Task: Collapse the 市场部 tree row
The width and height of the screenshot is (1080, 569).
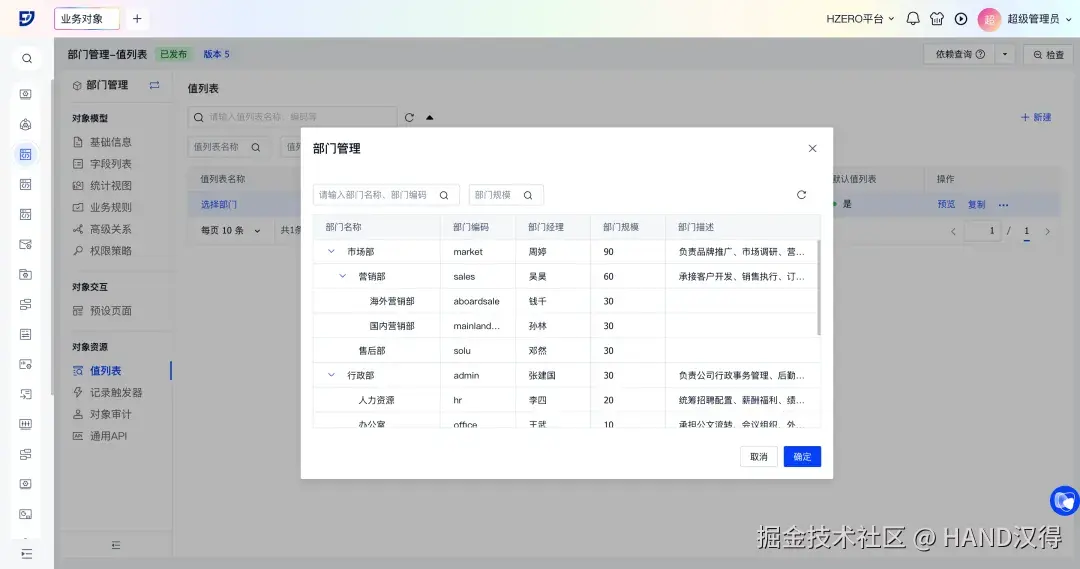Action: pyautogui.click(x=331, y=251)
